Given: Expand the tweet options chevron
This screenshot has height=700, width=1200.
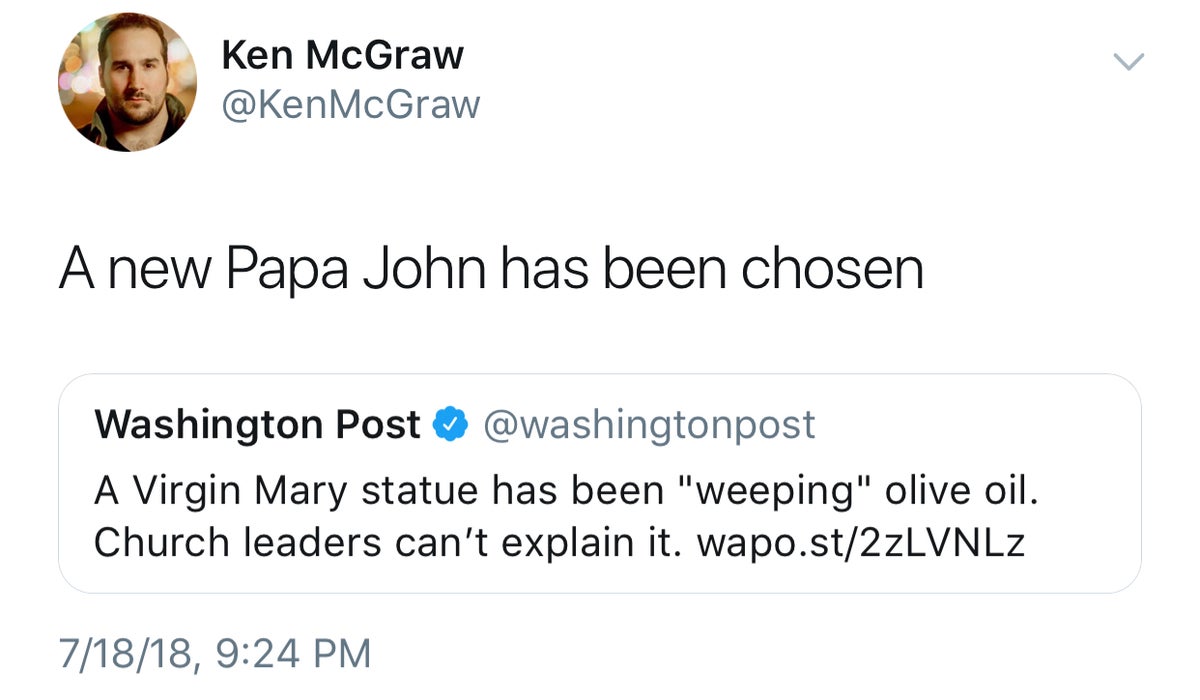Looking at the screenshot, I should (x=1128, y=62).
